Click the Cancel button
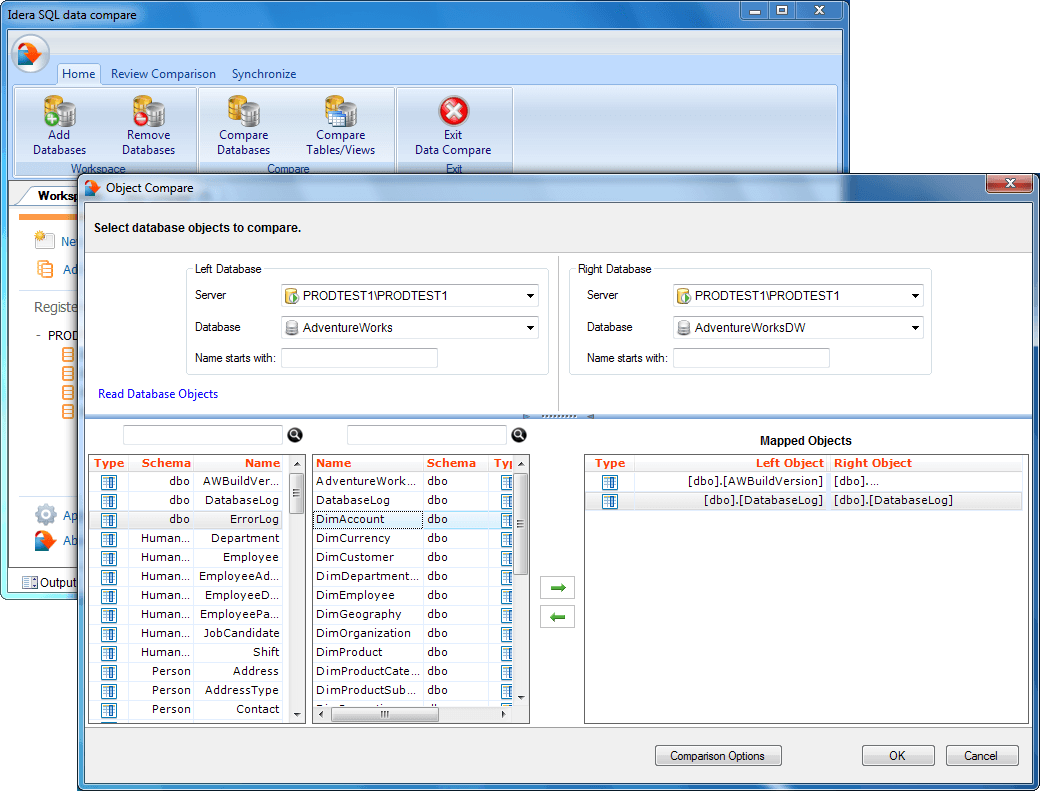This screenshot has width=1040, height=791. pyautogui.click(x=981, y=756)
